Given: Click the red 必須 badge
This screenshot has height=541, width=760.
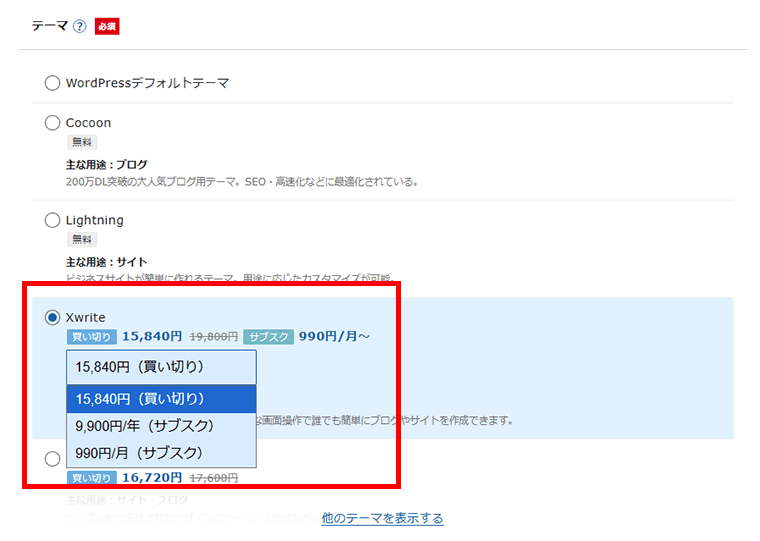Looking at the screenshot, I should coord(107,26).
